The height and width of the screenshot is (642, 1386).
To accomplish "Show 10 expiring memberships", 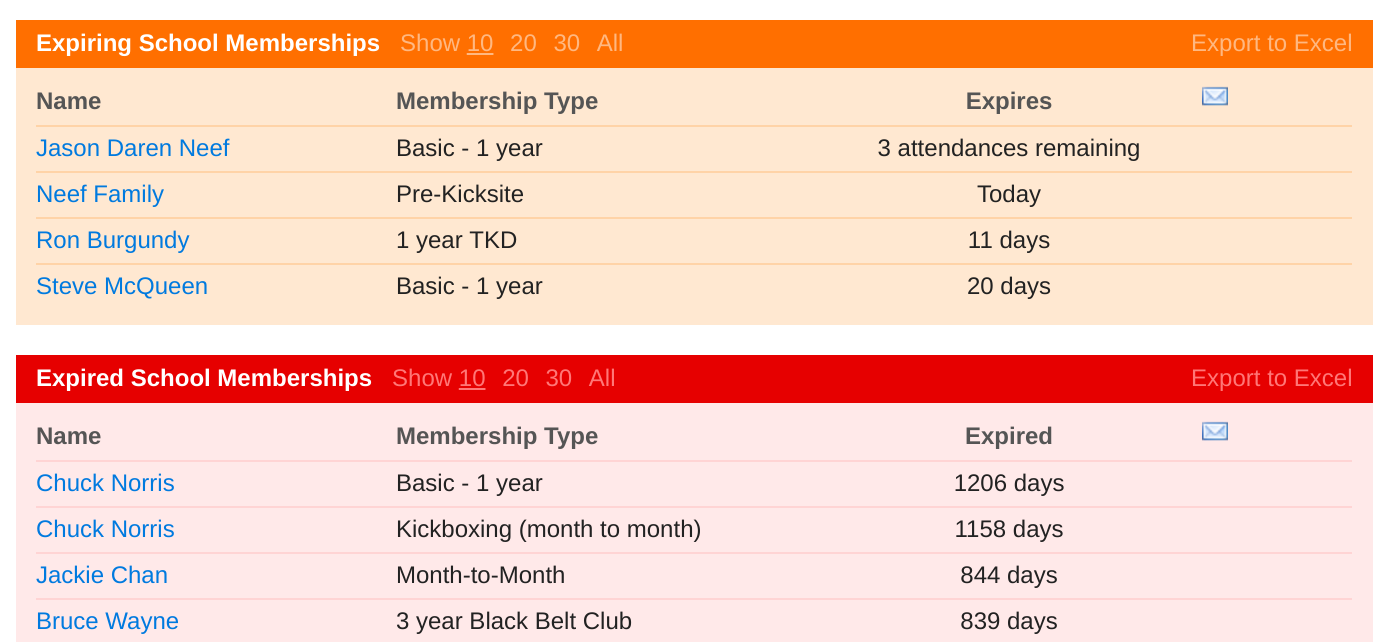I will [x=480, y=44].
